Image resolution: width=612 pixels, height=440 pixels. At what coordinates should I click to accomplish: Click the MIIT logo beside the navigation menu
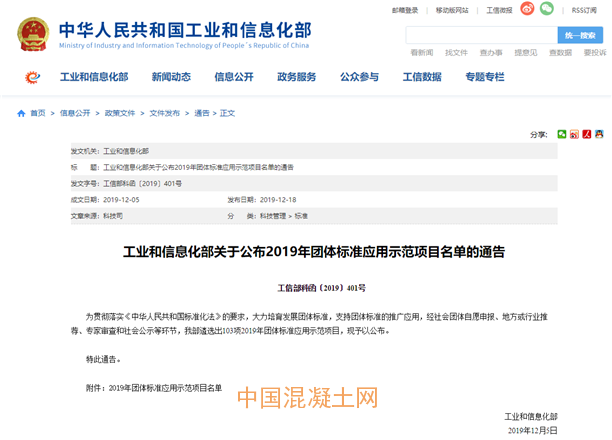click(34, 77)
